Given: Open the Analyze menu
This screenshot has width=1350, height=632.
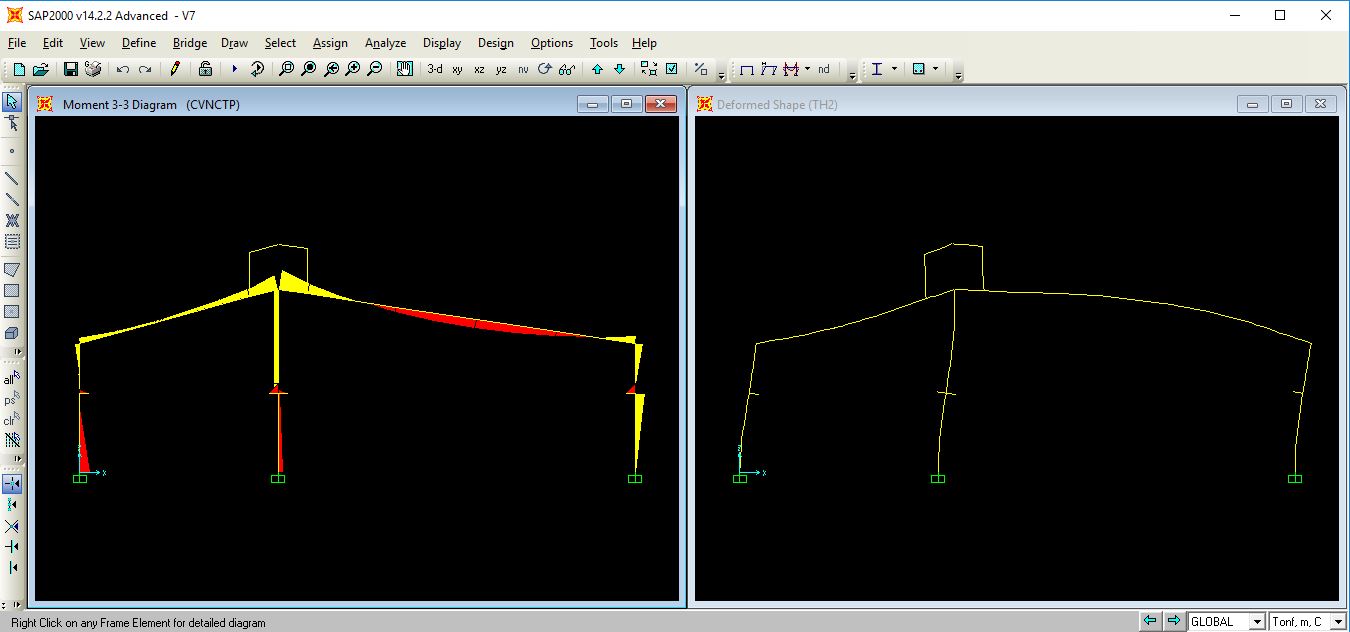Looking at the screenshot, I should (x=385, y=43).
